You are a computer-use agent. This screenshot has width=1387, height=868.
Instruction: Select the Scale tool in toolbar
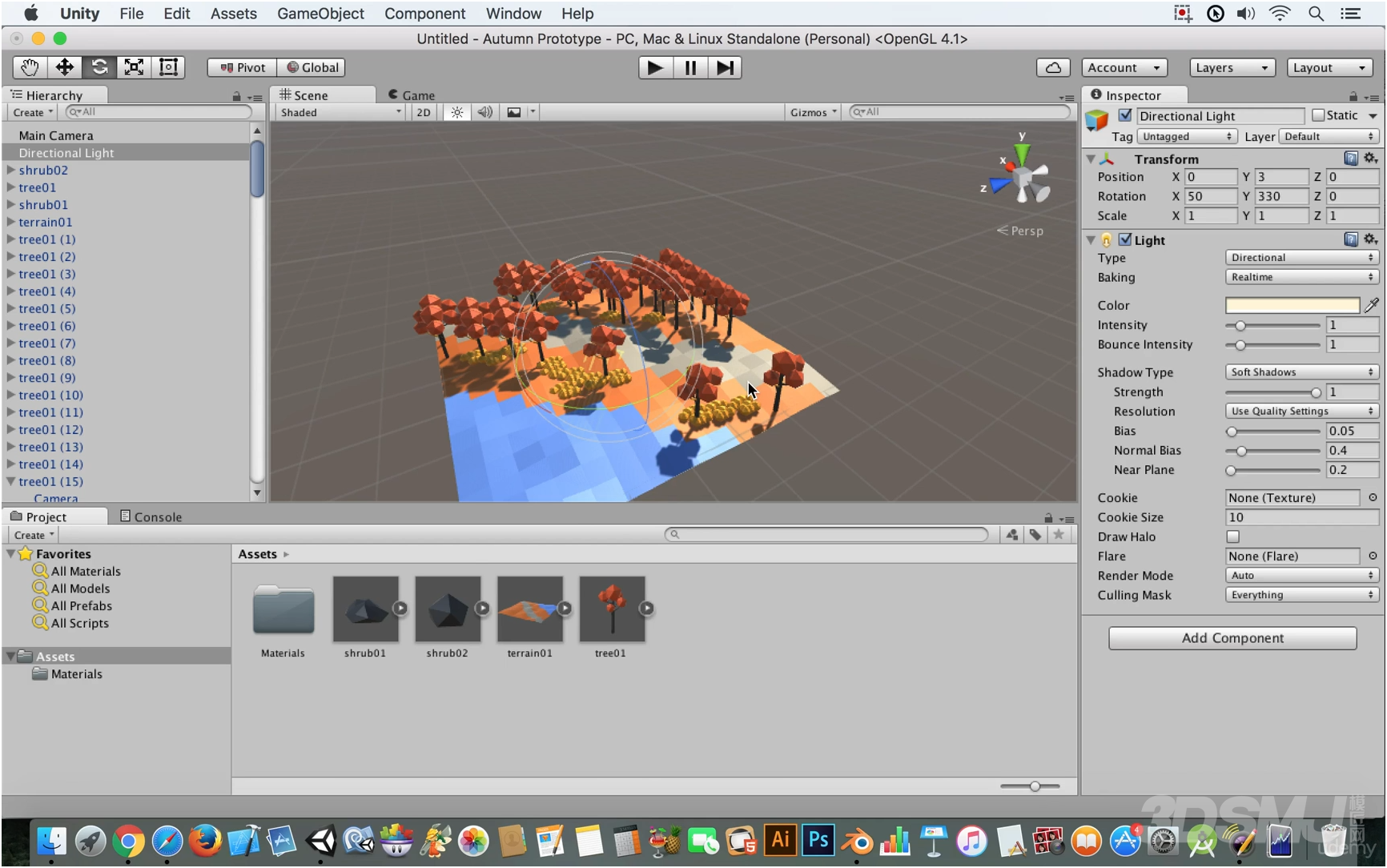click(x=134, y=67)
